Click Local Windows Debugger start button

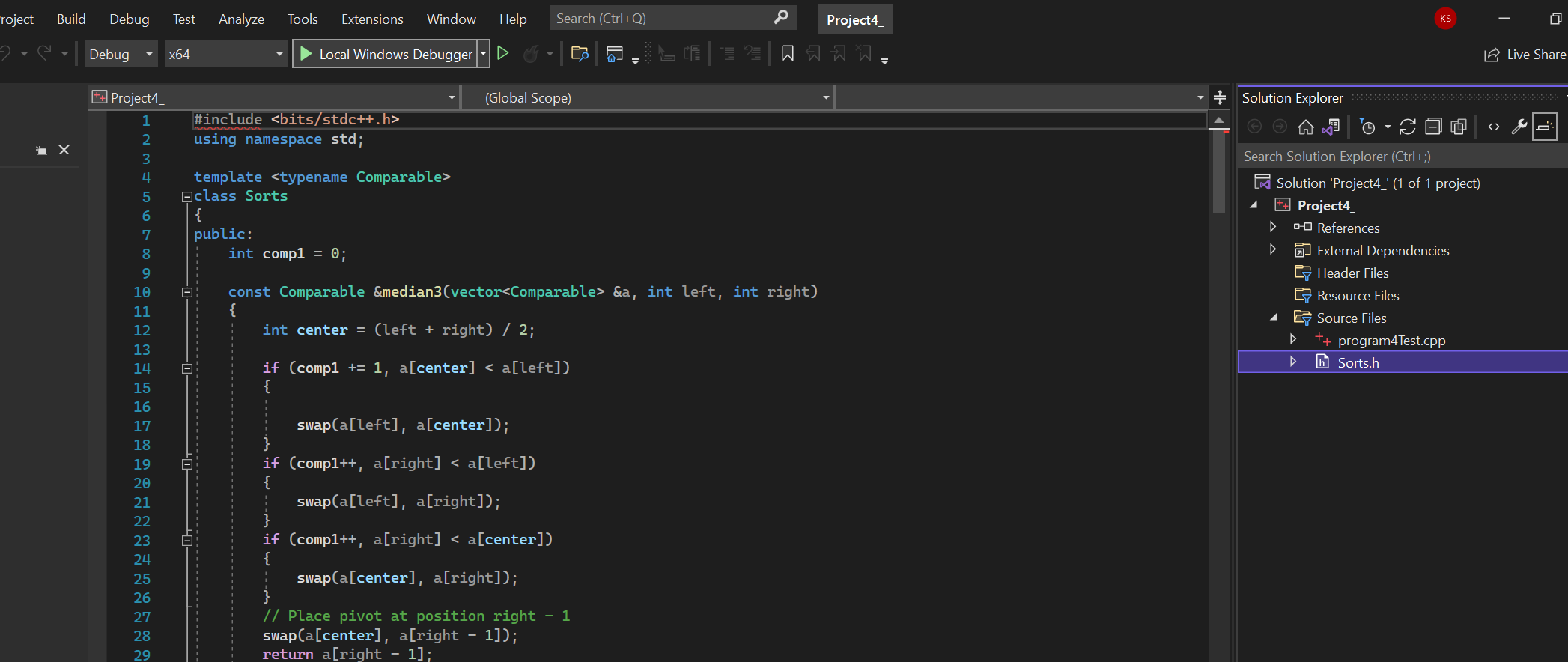[386, 55]
